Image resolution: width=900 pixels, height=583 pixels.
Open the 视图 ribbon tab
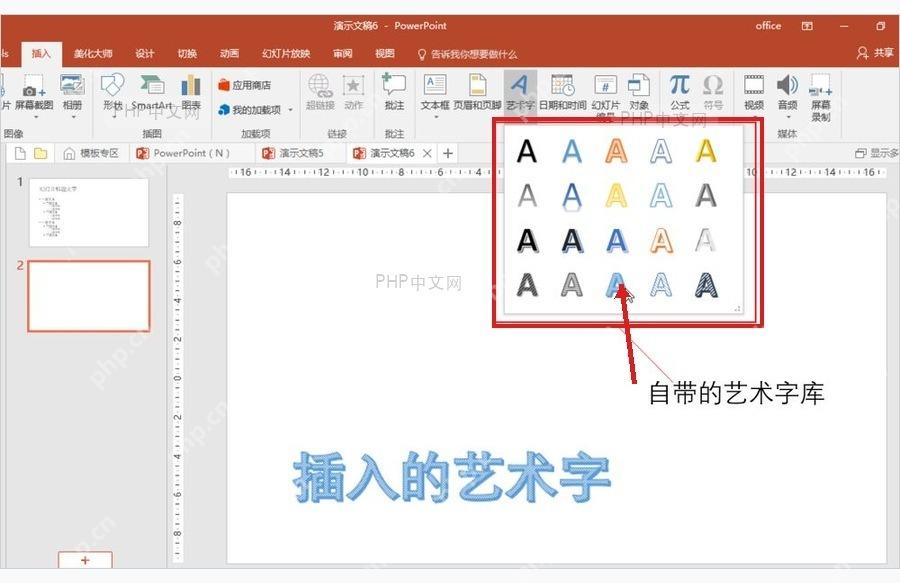coord(385,54)
